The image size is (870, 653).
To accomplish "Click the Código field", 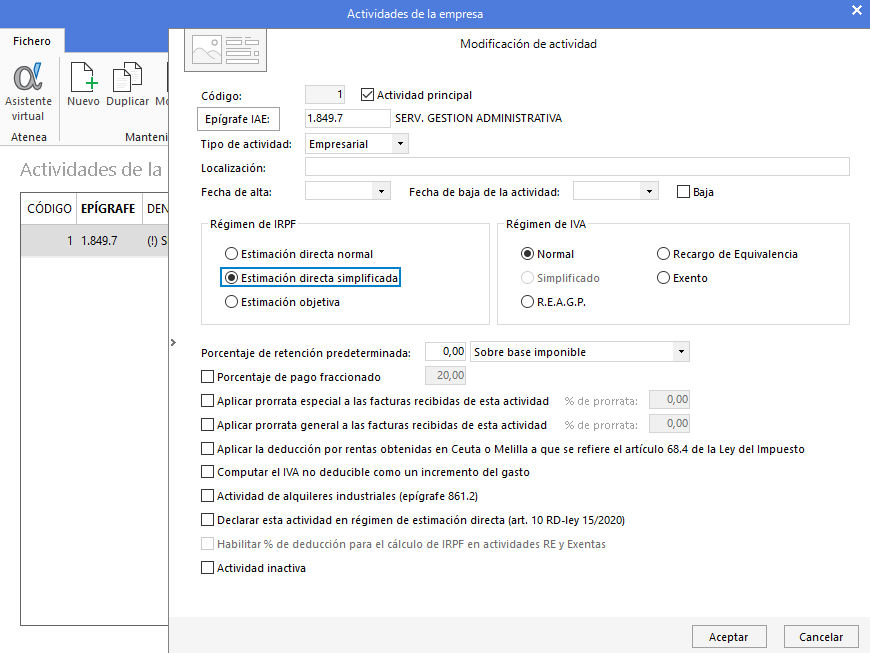I will click(x=325, y=95).
